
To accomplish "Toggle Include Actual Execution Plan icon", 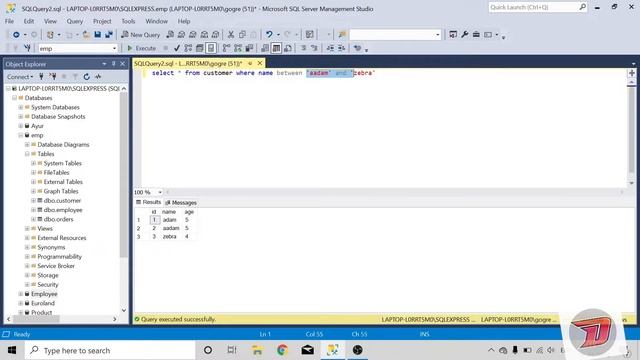I will [227, 48].
